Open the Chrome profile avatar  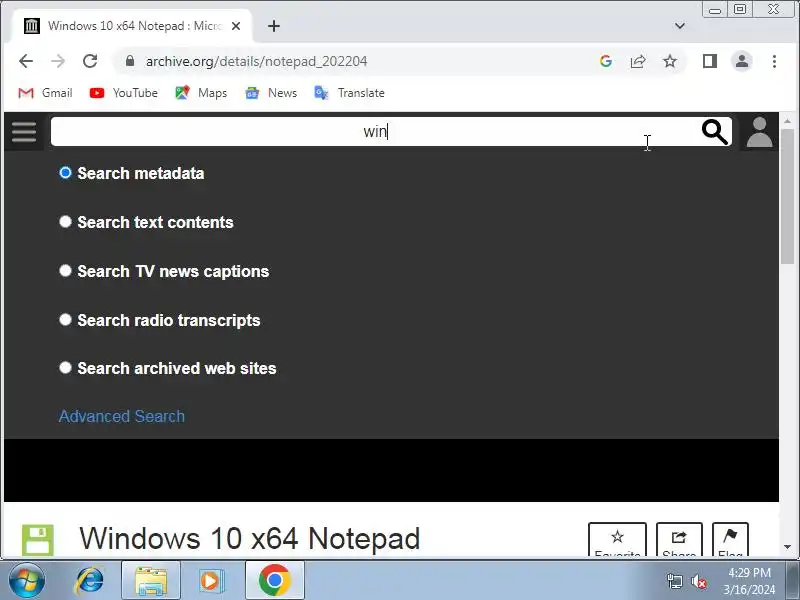click(742, 61)
